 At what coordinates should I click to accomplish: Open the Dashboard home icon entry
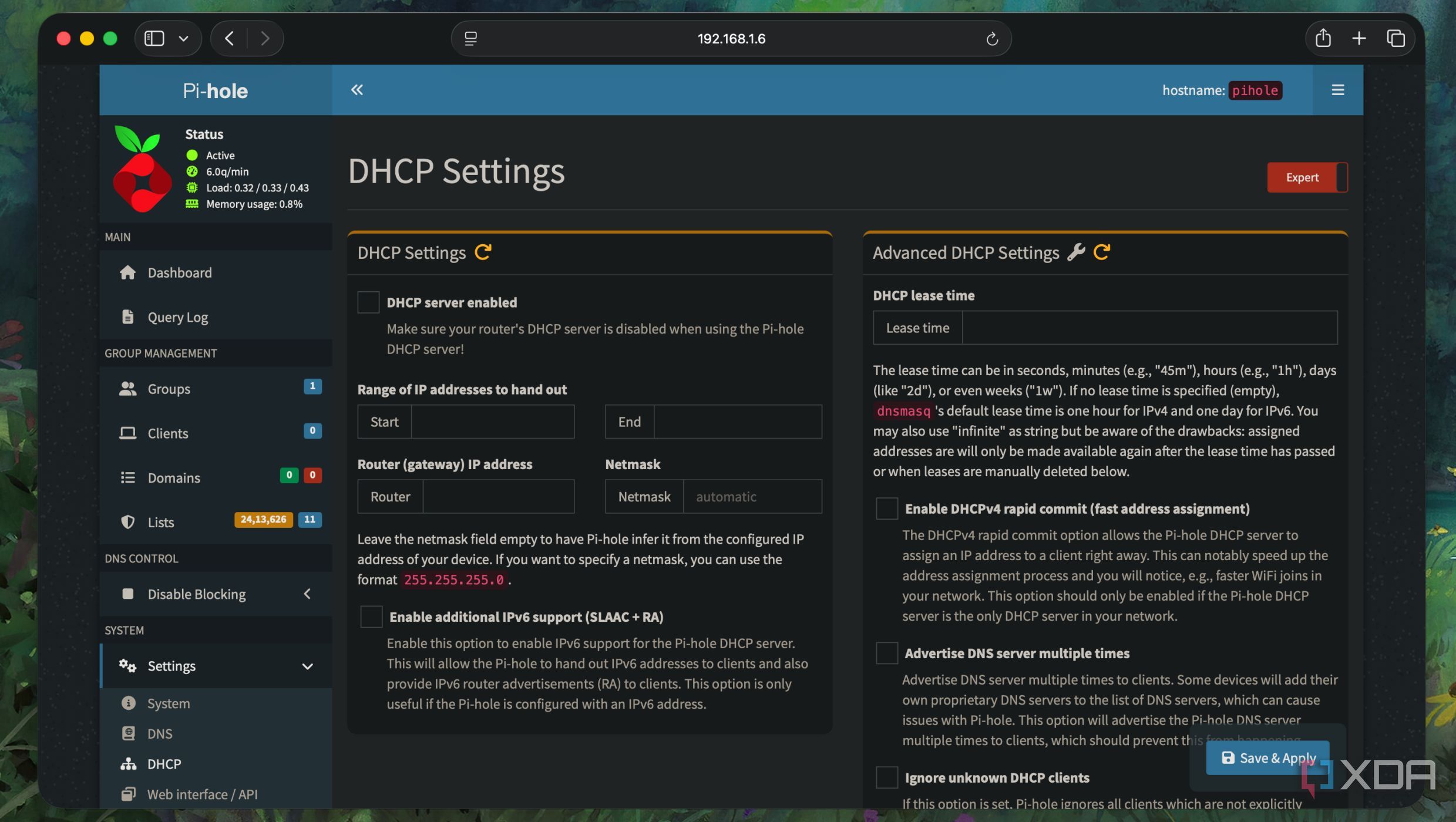click(216, 272)
